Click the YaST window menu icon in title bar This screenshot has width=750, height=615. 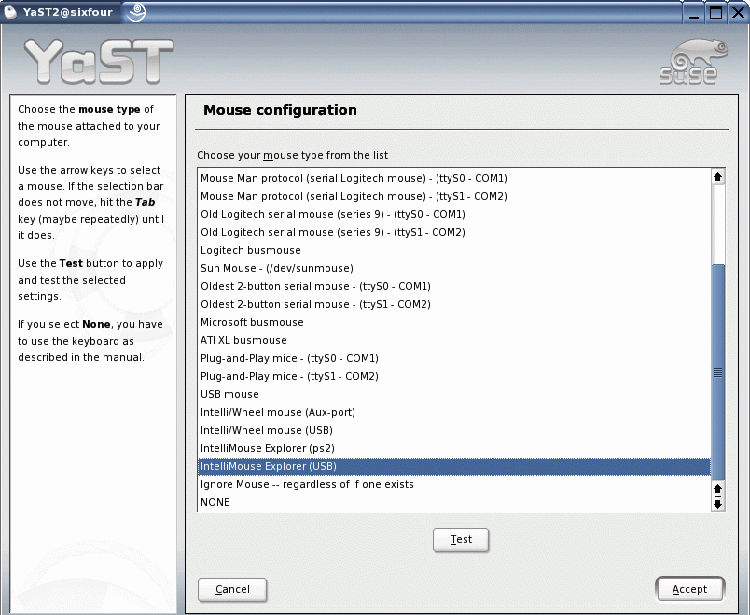[11, 12]
